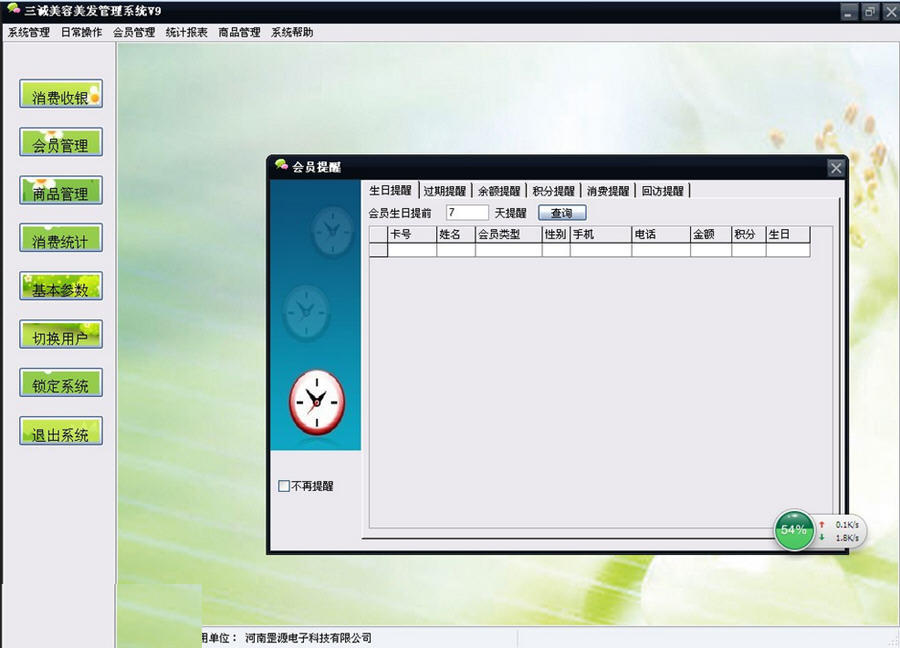This screenshot has height=648, width=900.
Task: Click the 天提醒 label
Action: click(x=510, y=214)
